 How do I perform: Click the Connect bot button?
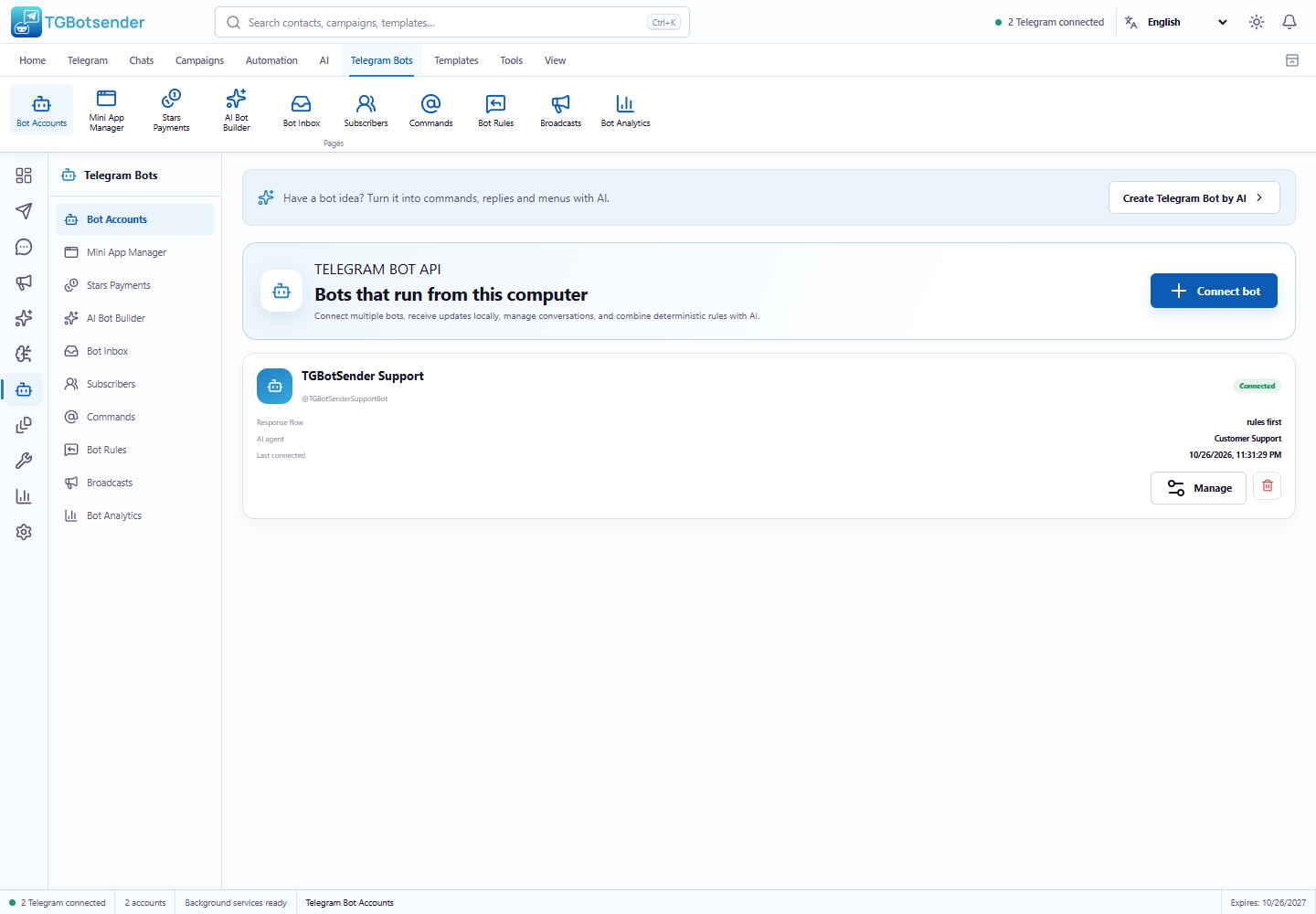point(1214,291)
